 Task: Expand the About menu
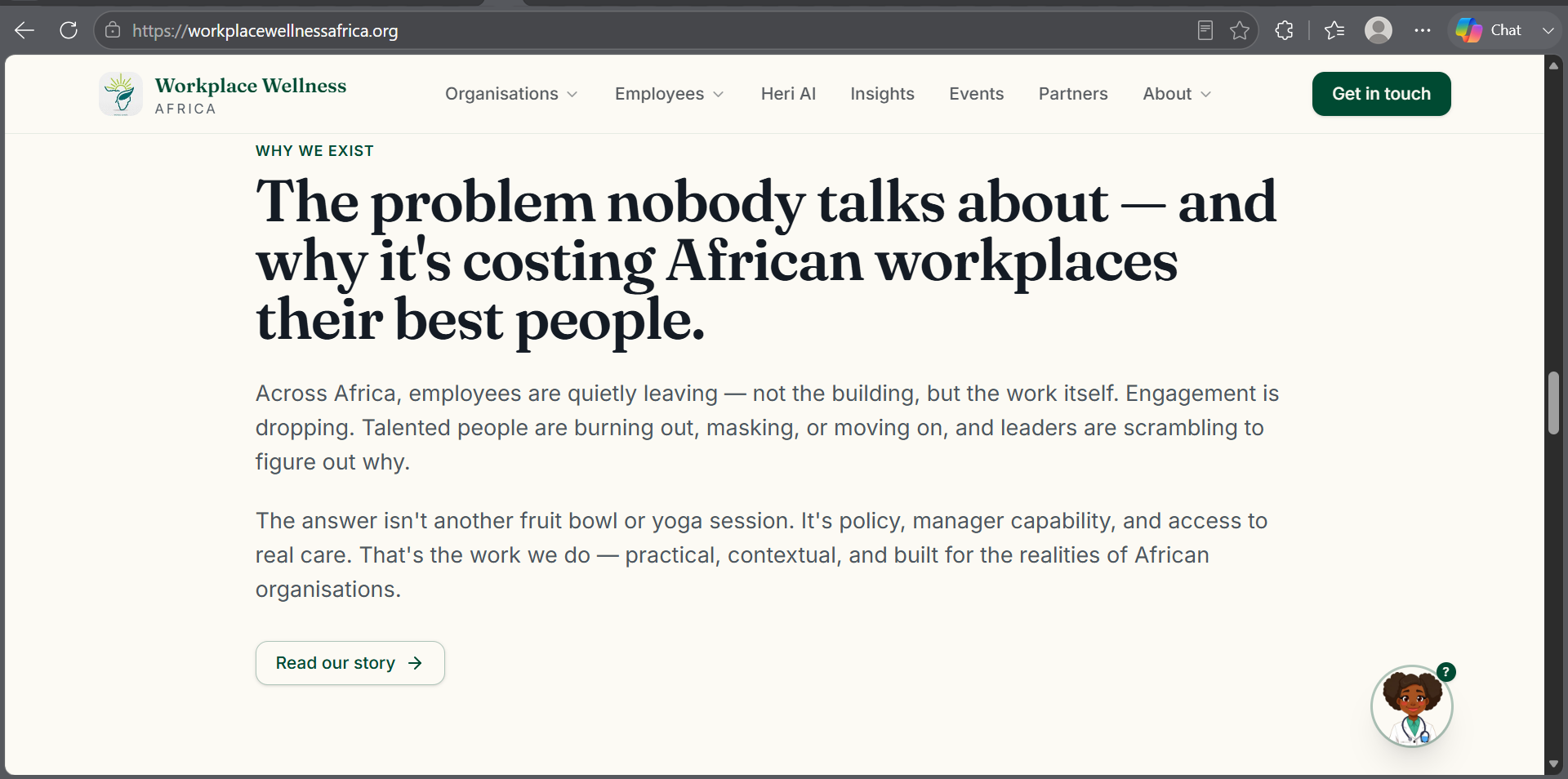[x=1177, y=94]
